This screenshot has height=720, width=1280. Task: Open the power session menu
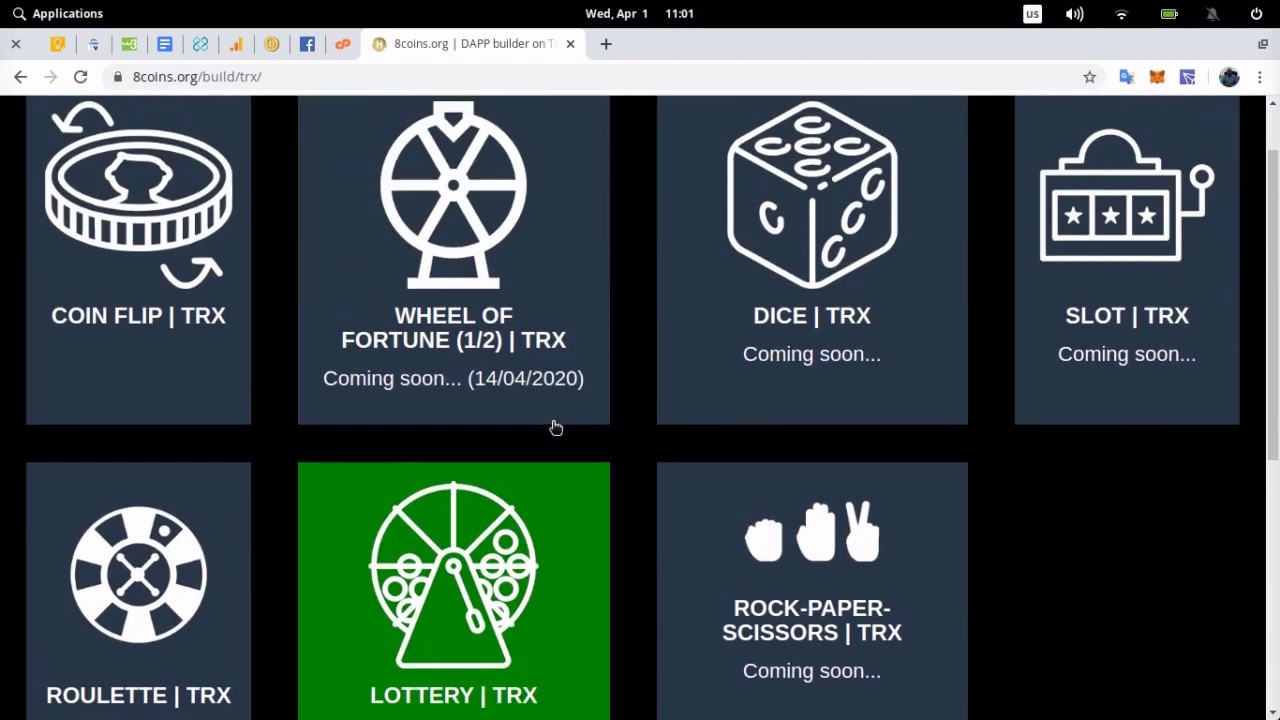pyautogui.click(x=1256, y=13)
